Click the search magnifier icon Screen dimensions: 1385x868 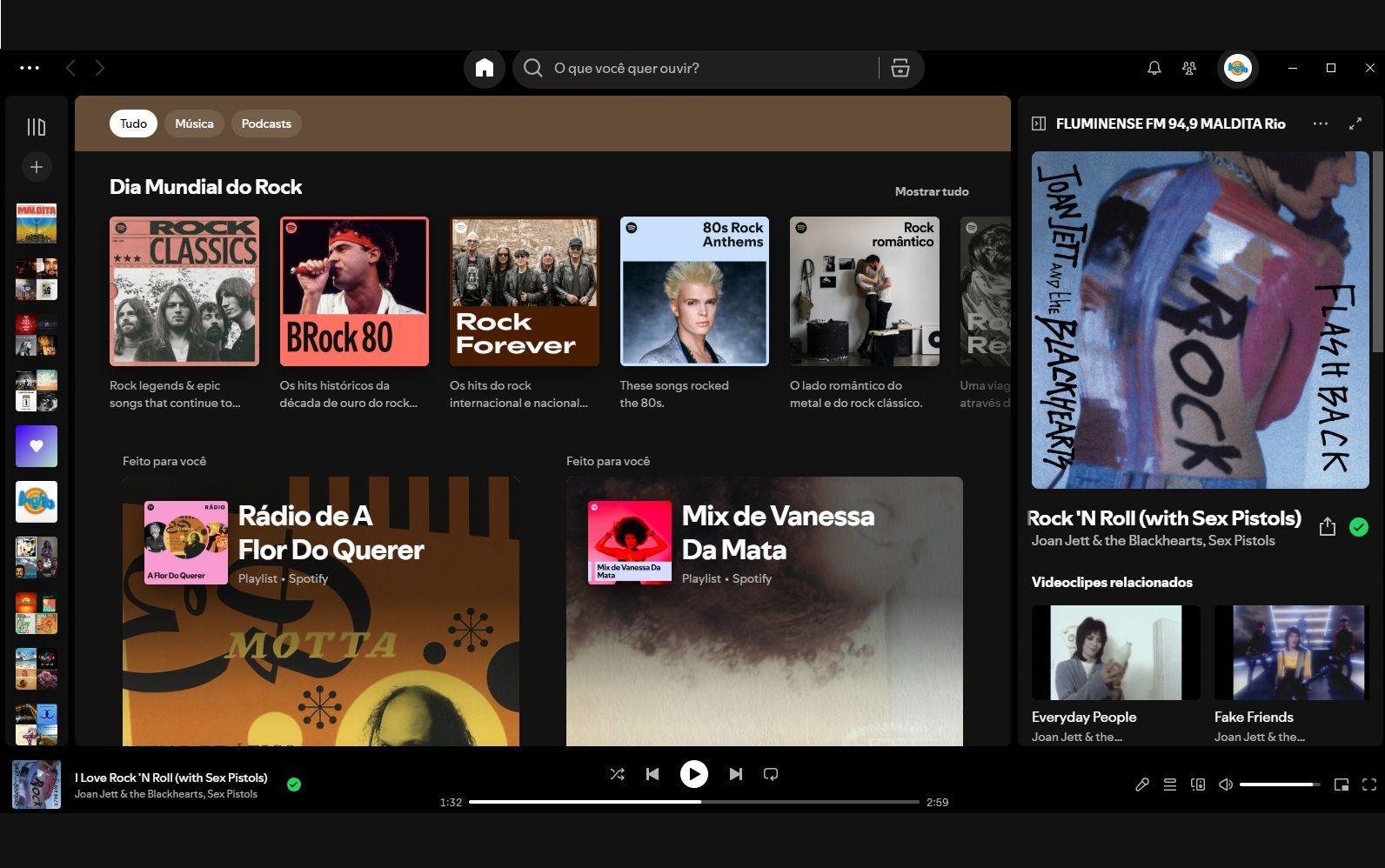pos(533,68)
